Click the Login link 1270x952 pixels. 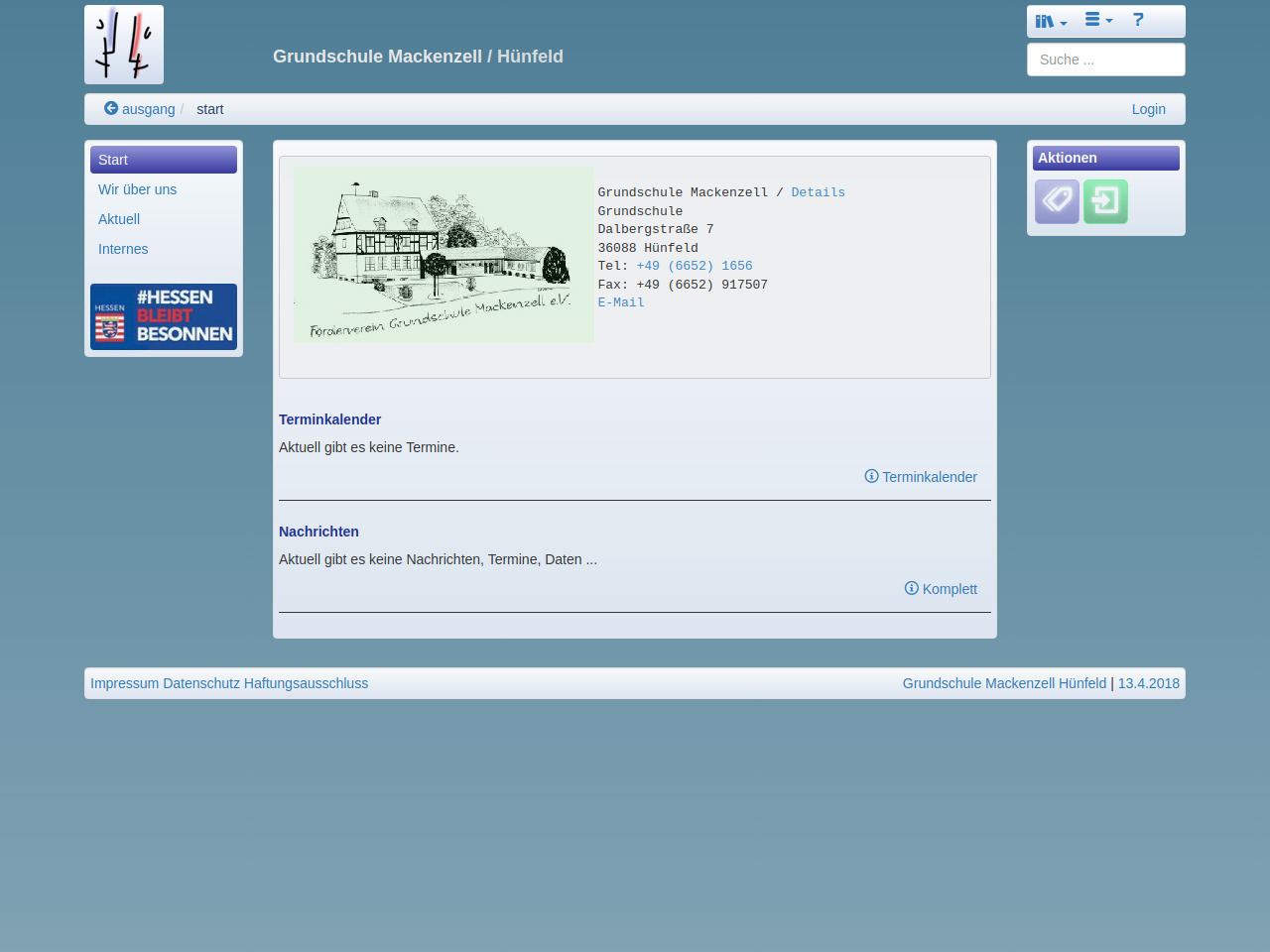pyautogui.click(x=1148, y=109)
